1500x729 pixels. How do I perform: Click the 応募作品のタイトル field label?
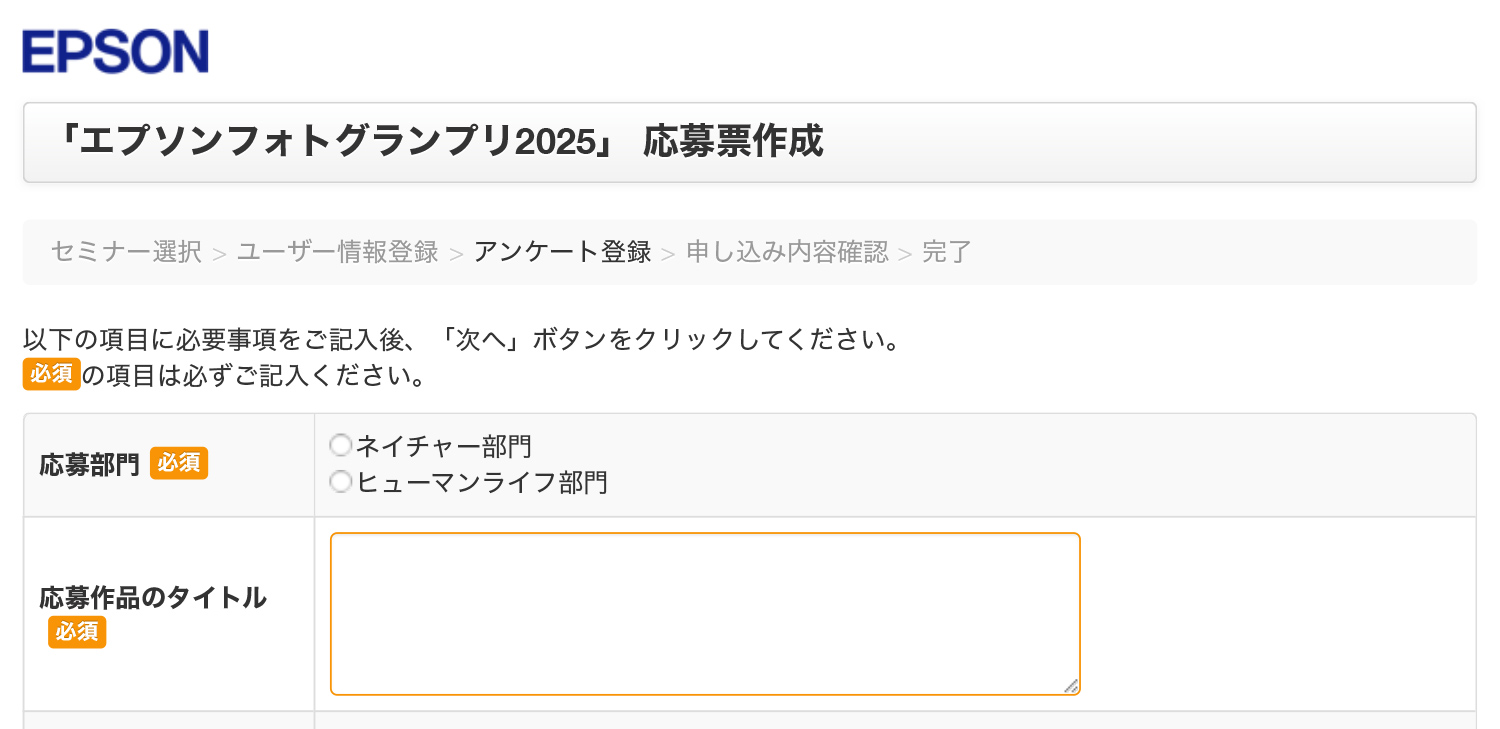153,598
